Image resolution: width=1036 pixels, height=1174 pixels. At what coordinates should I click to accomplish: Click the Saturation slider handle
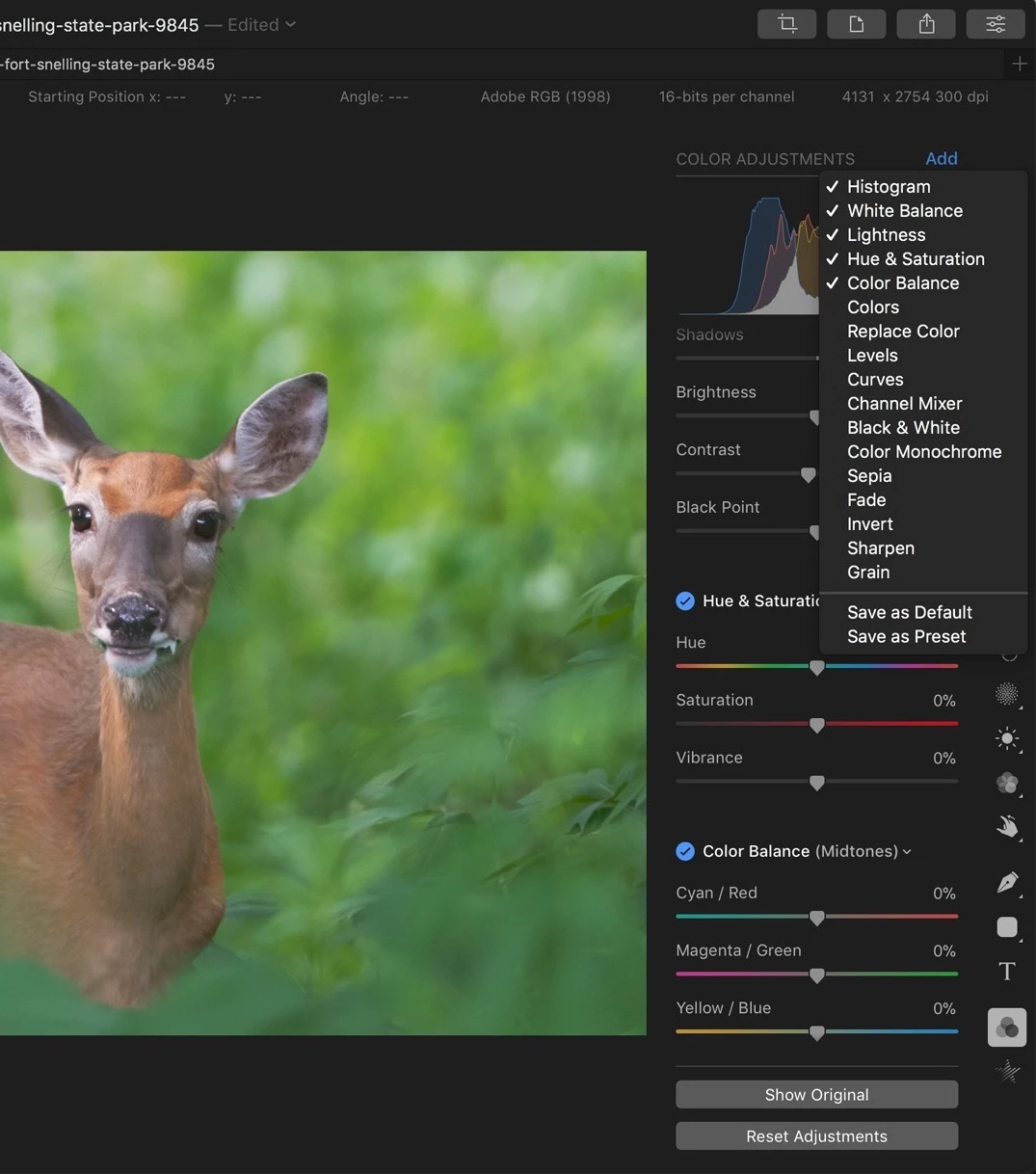pos(817,725)
